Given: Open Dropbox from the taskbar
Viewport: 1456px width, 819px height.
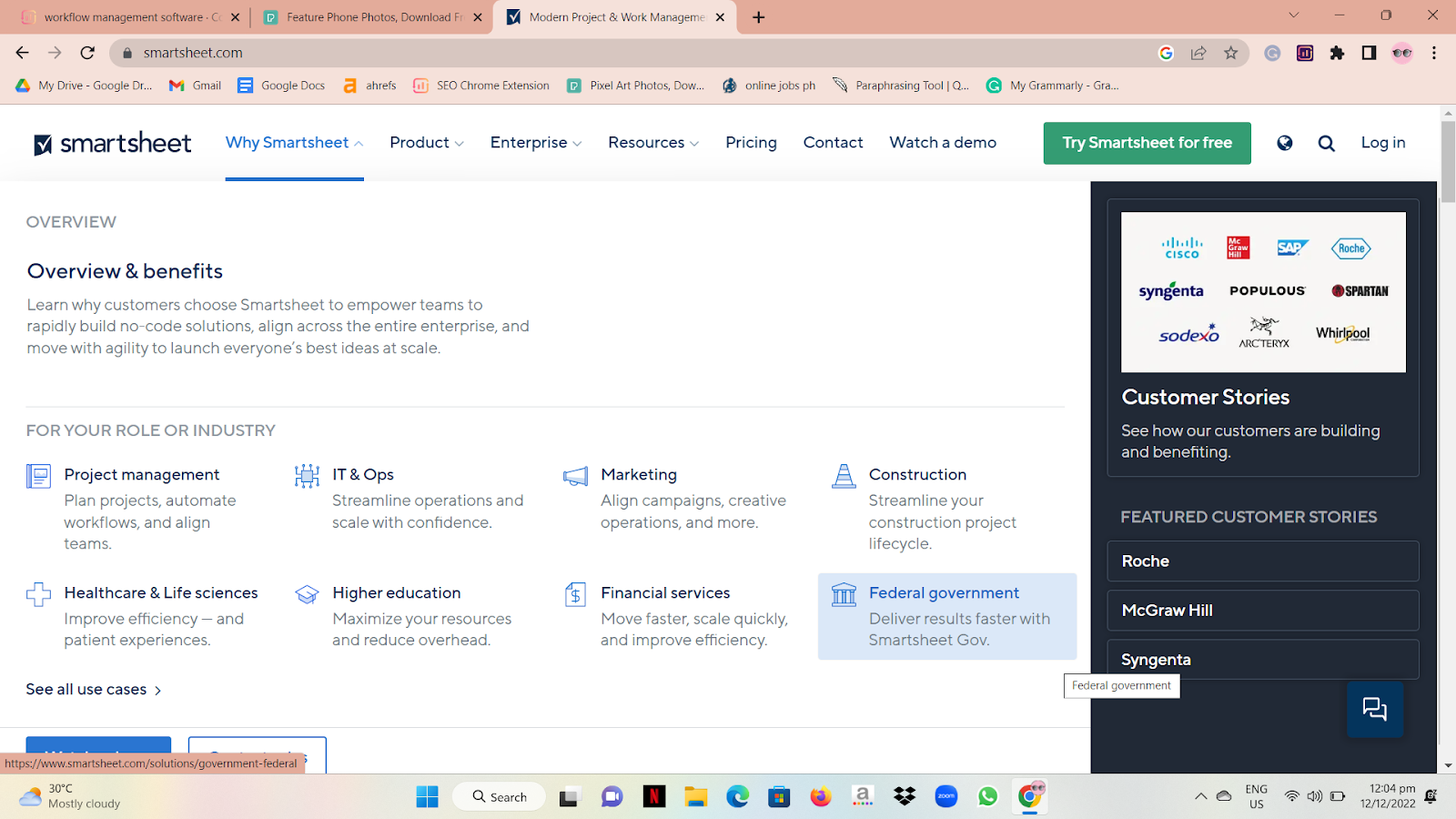Looking at the screenshot, I should [905, 797].
